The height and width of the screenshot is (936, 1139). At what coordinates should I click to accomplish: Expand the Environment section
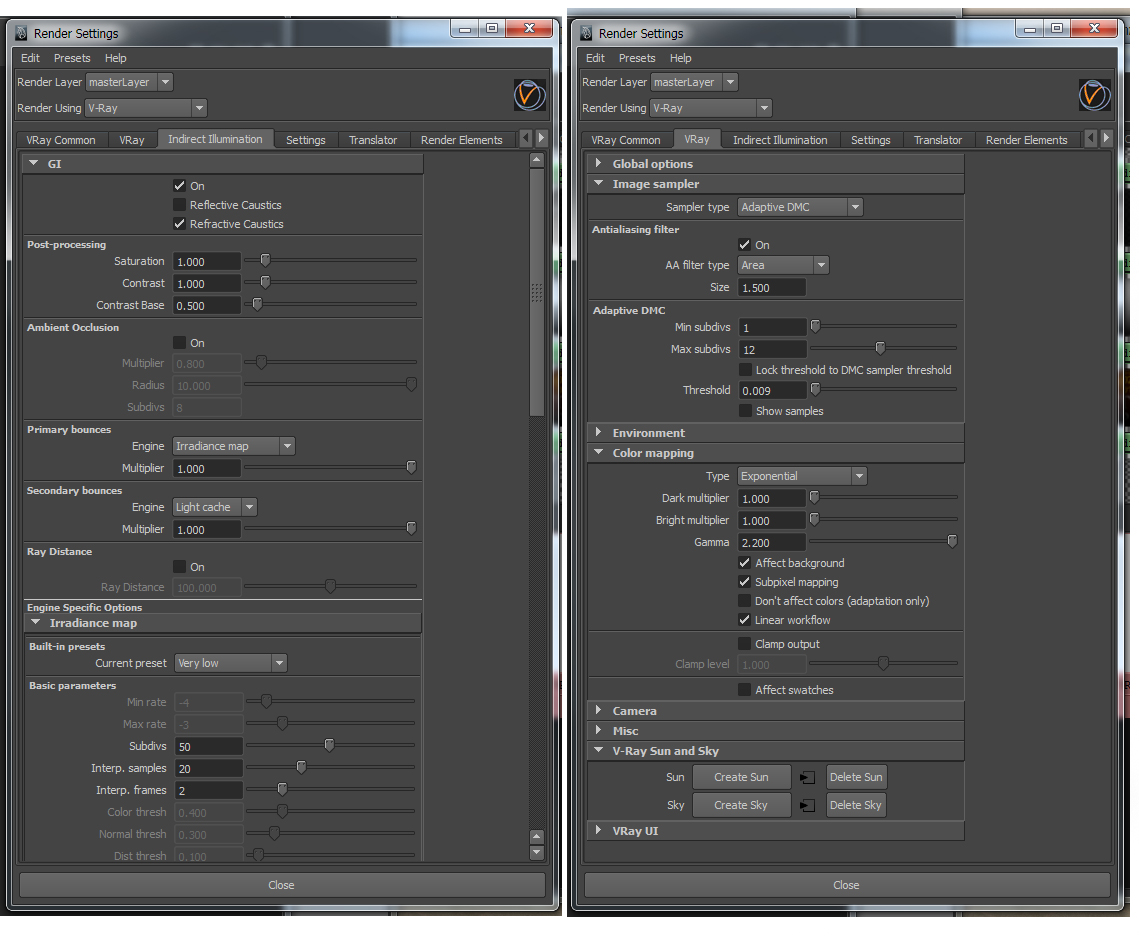(775, 433)
